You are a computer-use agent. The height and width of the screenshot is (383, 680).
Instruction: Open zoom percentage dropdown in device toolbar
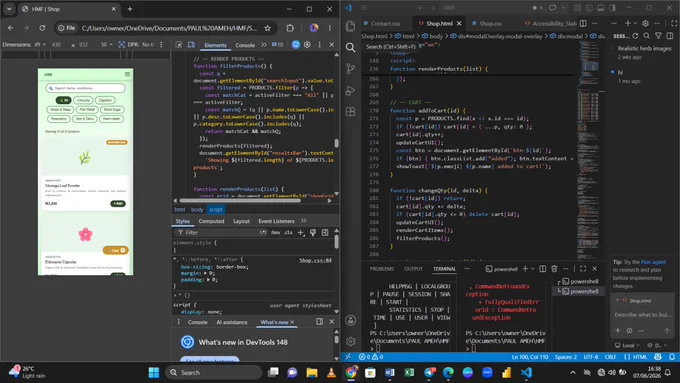(x=107, y=44)
